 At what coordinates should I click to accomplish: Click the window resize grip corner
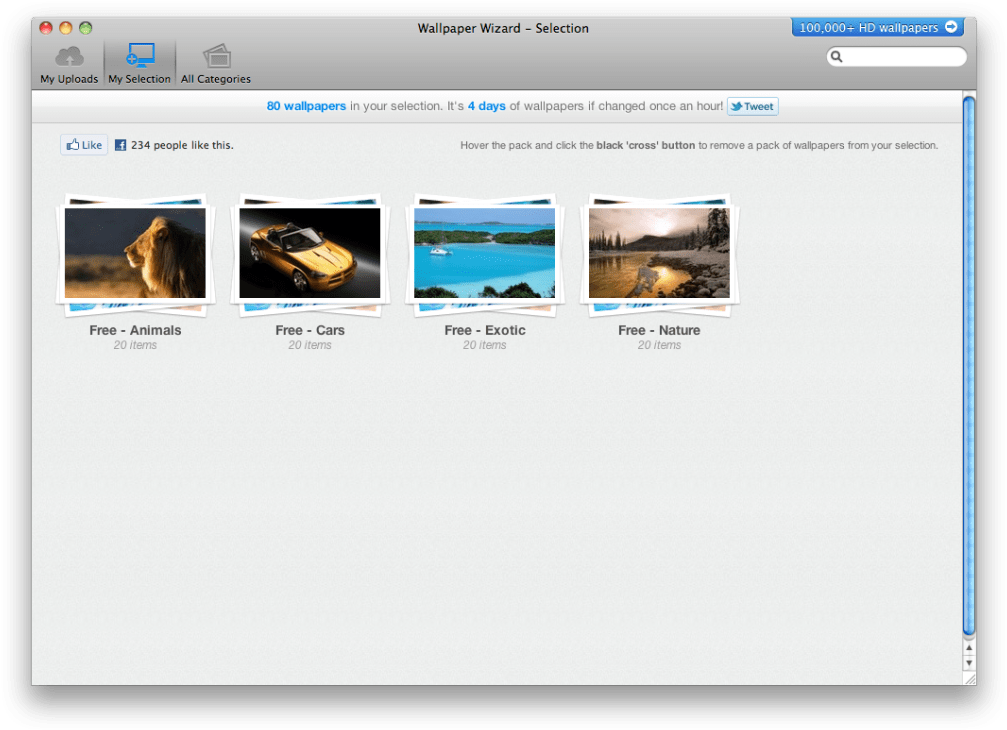(x=968, y=678)
